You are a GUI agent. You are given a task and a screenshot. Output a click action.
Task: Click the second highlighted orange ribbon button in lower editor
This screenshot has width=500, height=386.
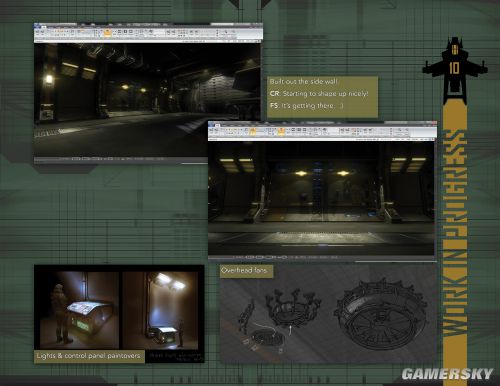pos(281,132)
